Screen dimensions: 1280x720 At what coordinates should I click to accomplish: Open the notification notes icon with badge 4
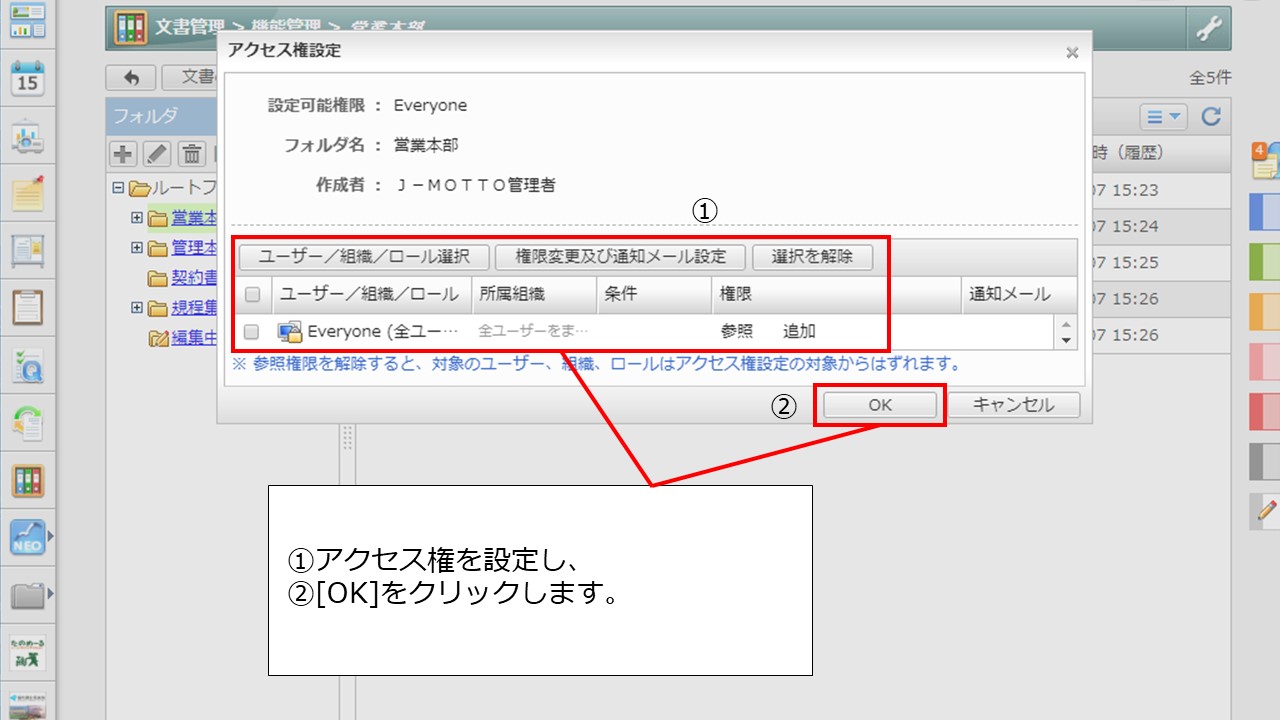1265,160
